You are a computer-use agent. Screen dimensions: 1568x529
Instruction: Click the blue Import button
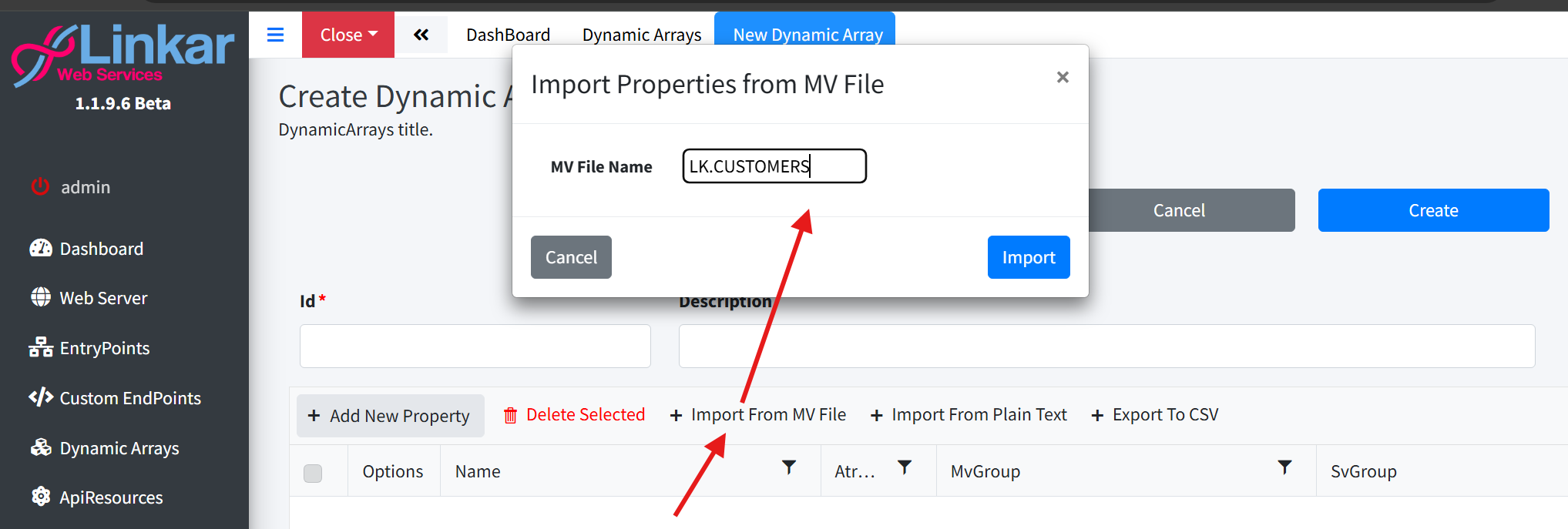click(1028, 257)
